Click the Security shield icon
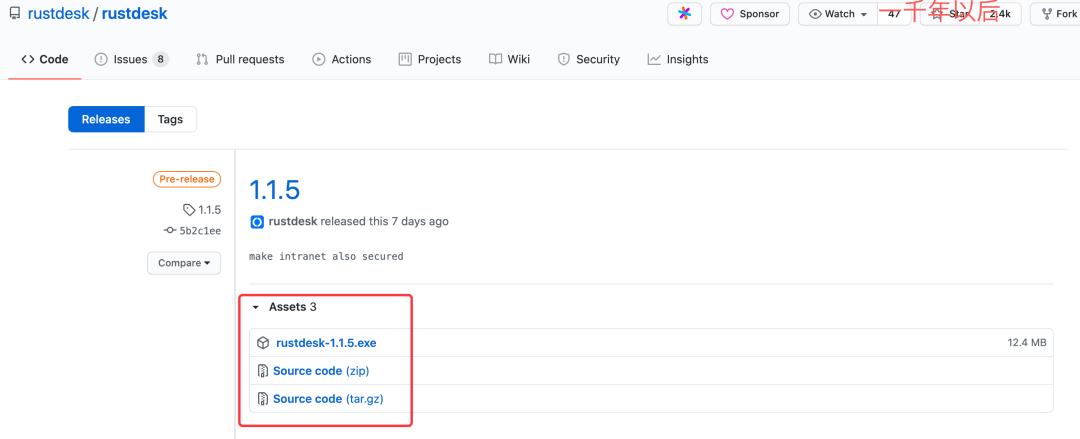 (x=563, y=59)
